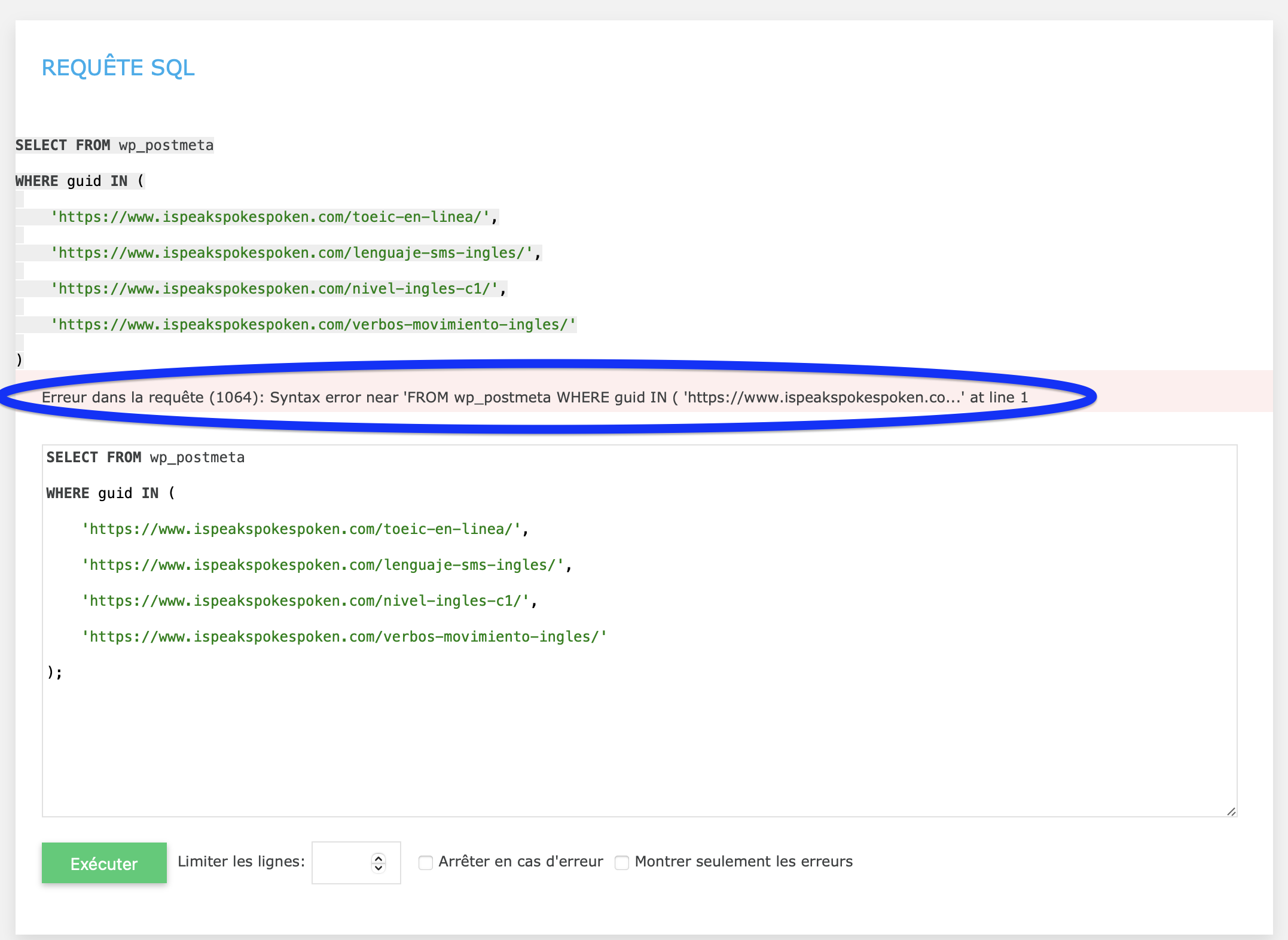Click inside the SQL query textarea
1288x940 pixels.
639,631
